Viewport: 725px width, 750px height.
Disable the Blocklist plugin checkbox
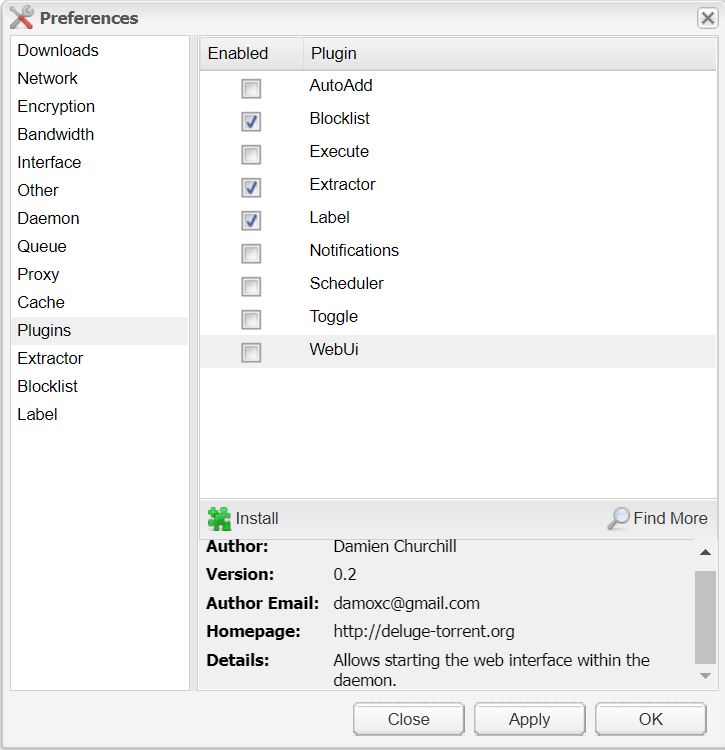click(251, 121)
